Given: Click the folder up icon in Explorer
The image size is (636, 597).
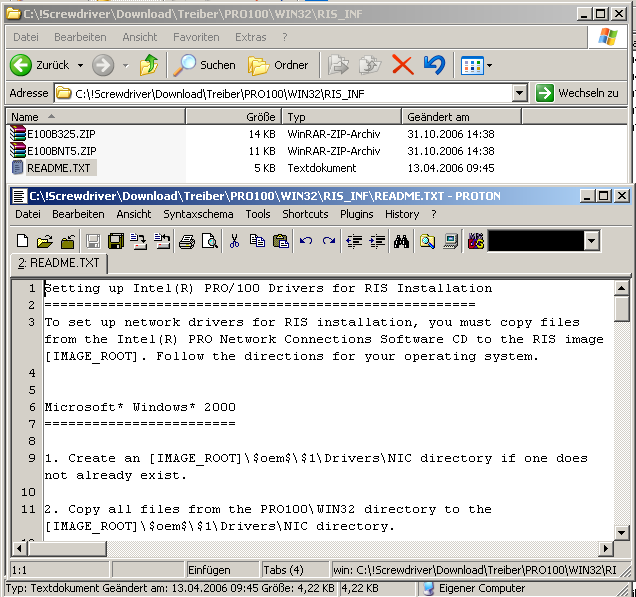Looking at the screenshot, I should click(x=149, y=65).
